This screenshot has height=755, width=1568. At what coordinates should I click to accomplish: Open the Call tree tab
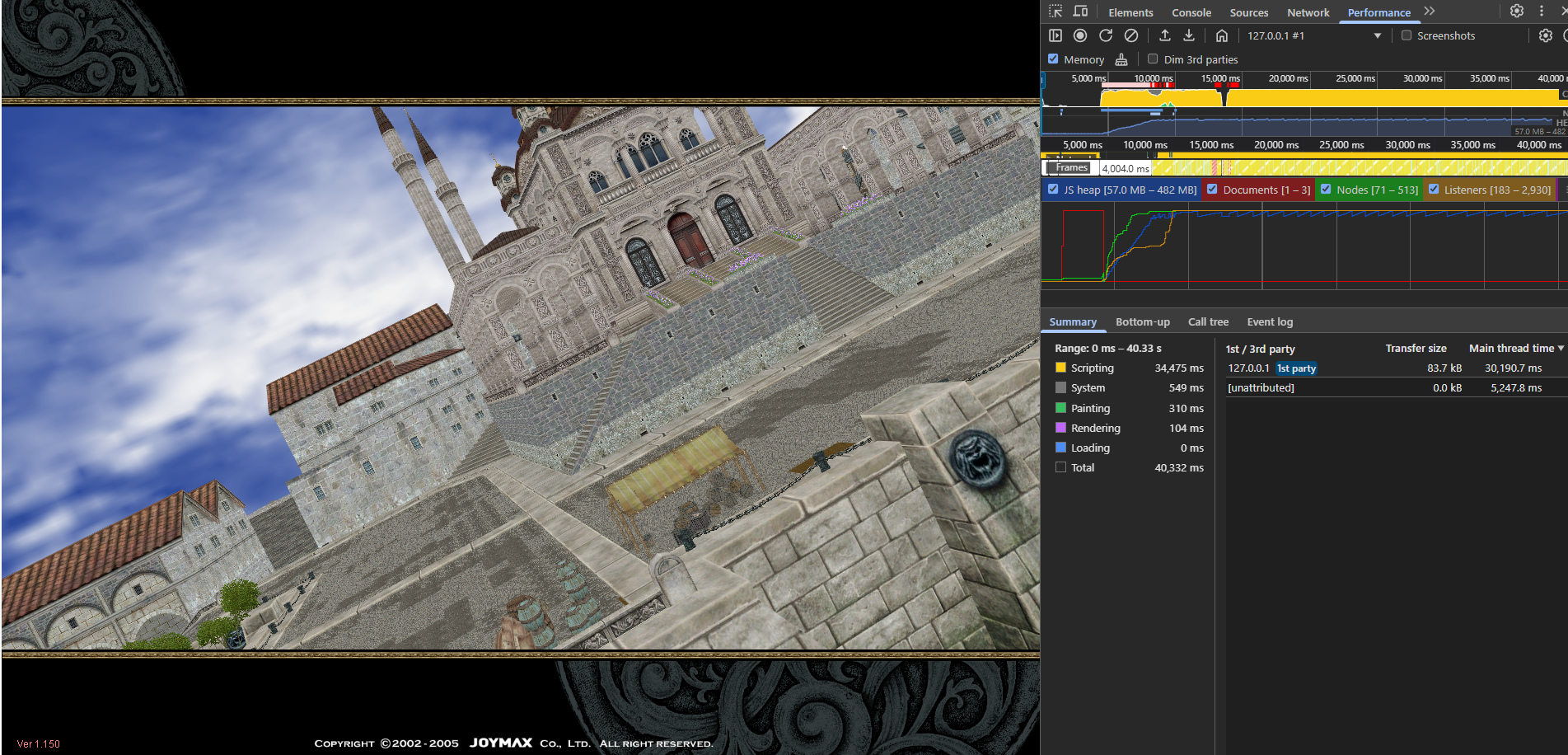(x=1208, y=321)
